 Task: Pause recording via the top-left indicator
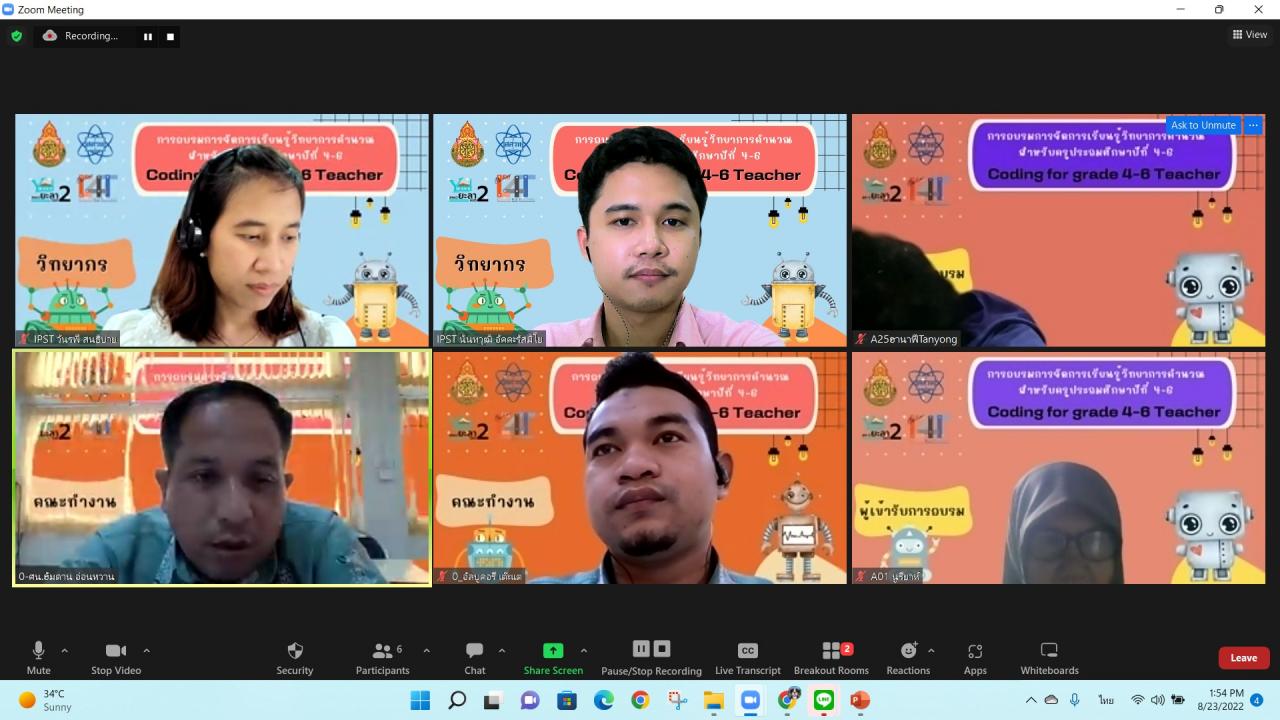tap(148, 37)
